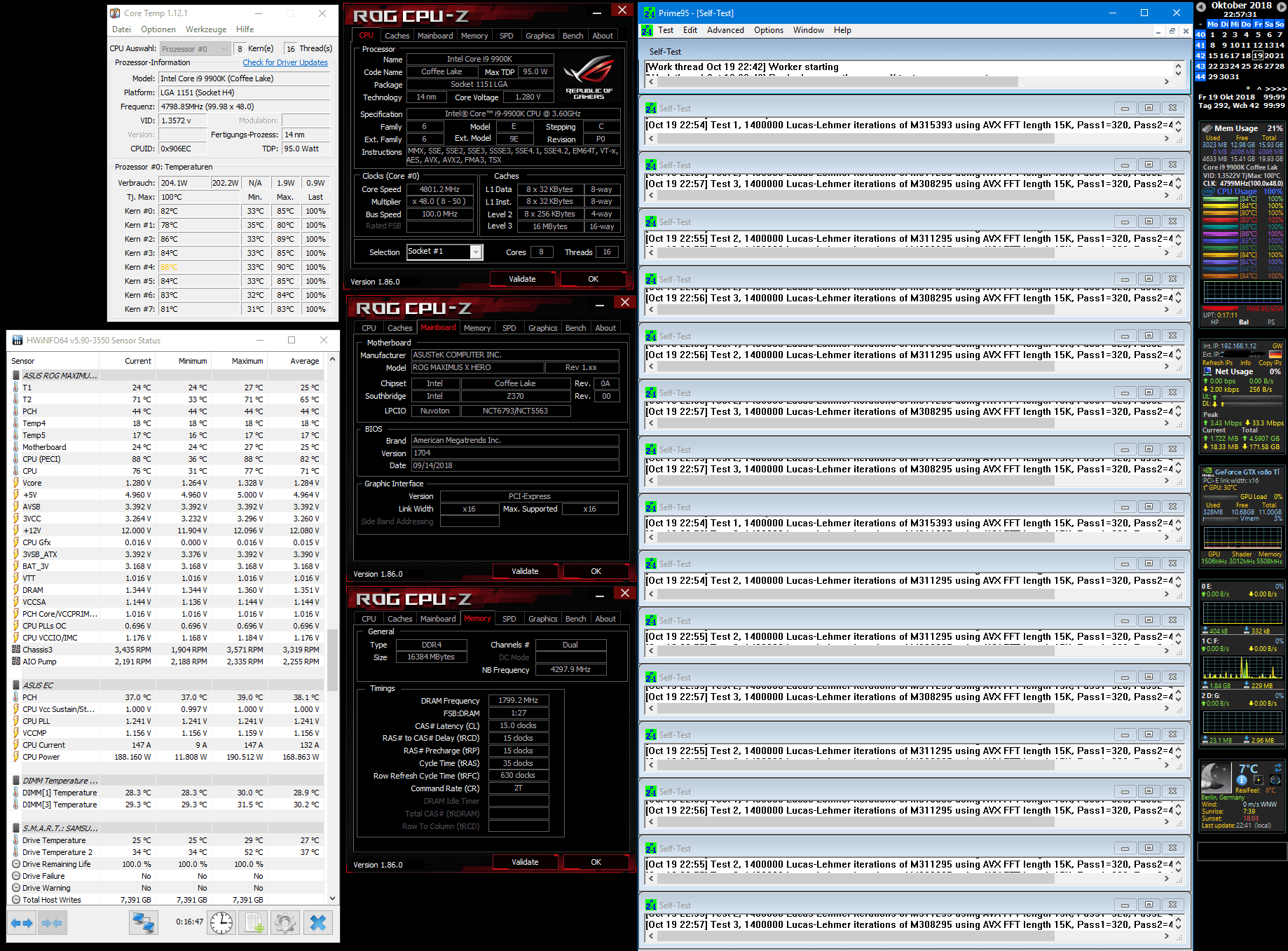Click Validate in top CPU-Z CPU window
Image resolution: width=1288 pixels, height=951 pixels.
(522, 279)
